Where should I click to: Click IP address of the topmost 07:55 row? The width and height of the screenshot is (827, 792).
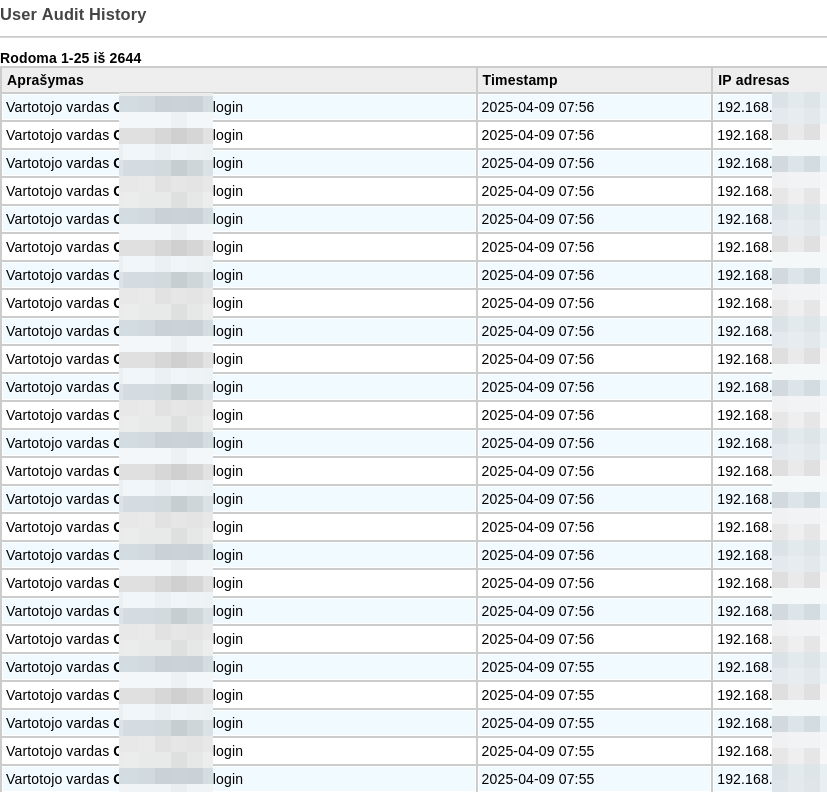pyautogui.click(x=745, y=667)
